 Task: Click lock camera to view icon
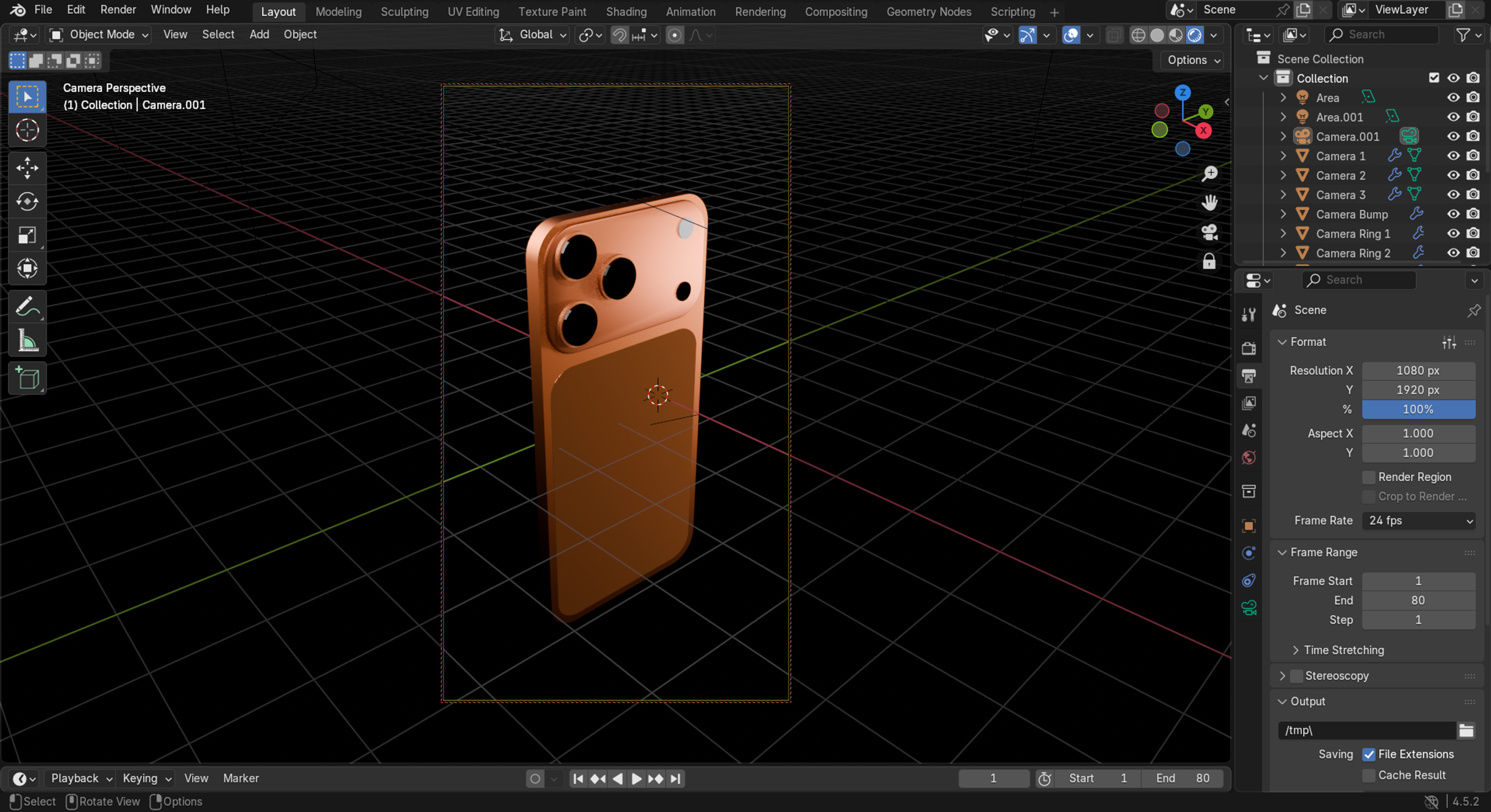click(1209, 261)
